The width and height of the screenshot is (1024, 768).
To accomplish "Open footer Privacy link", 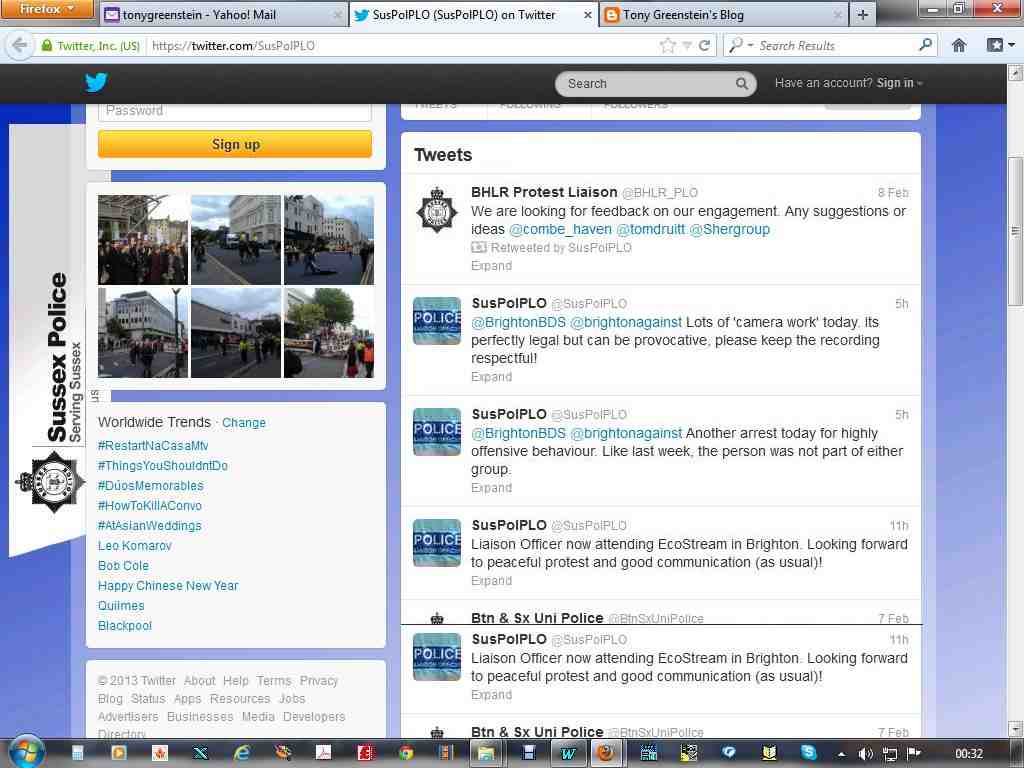I will (x=319, y=680).
